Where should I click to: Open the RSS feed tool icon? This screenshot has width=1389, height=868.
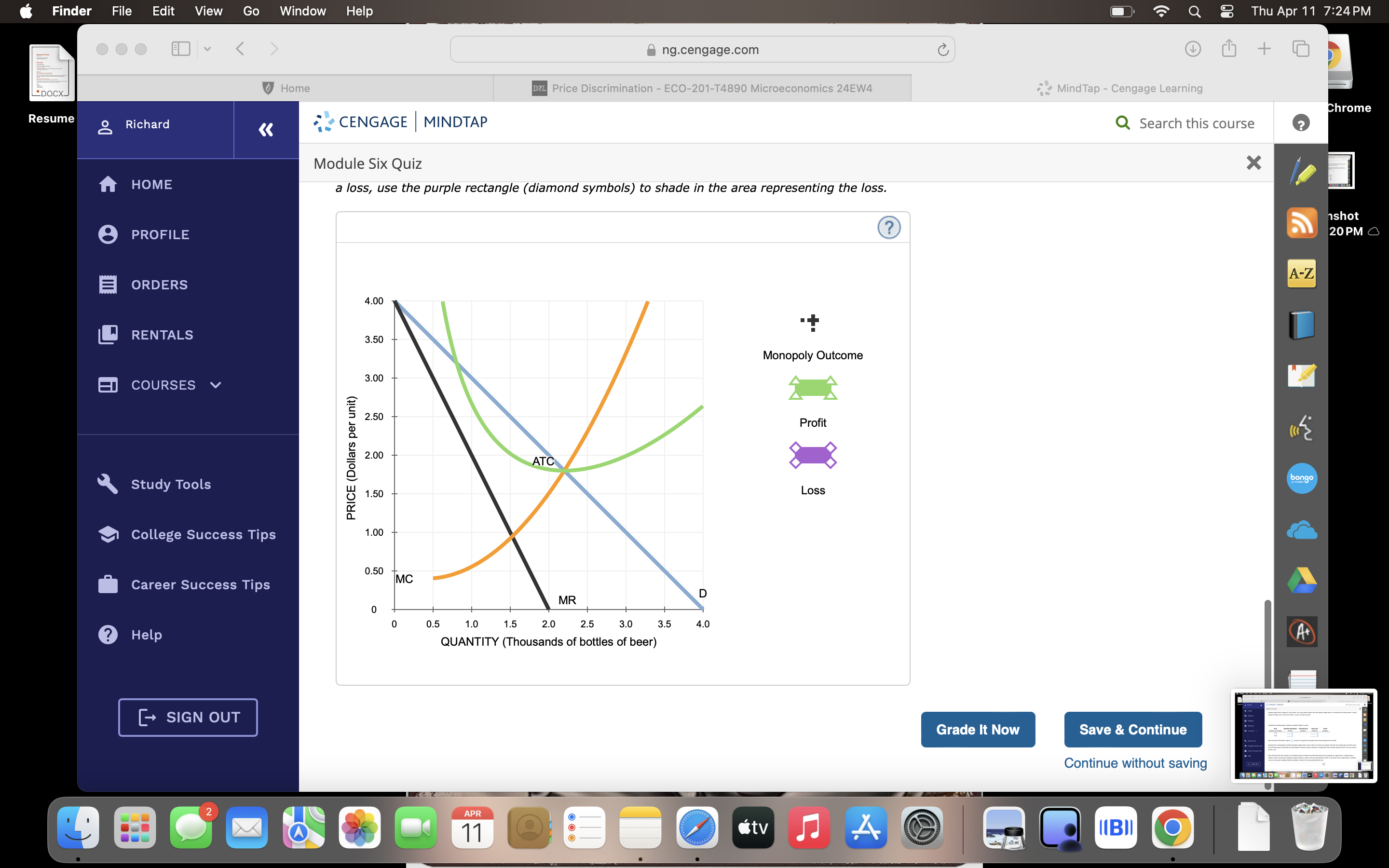click(1301, 223)
